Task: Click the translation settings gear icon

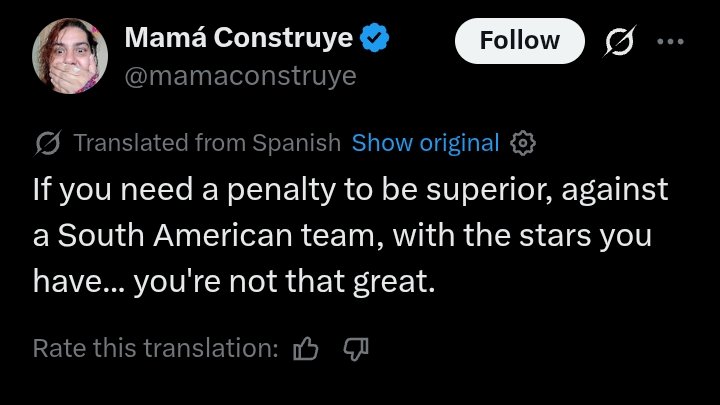Action: tap(523, 143)
